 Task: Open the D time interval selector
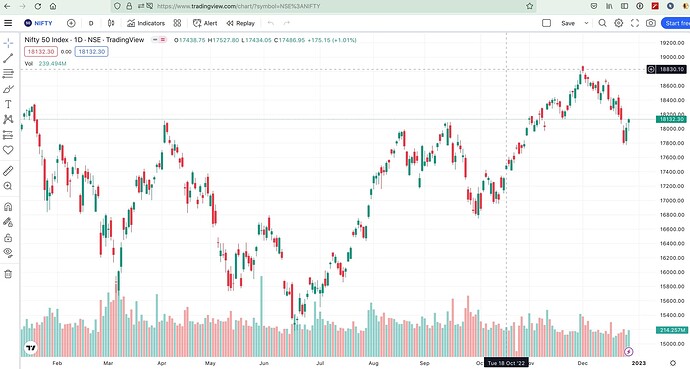point(91,23)
